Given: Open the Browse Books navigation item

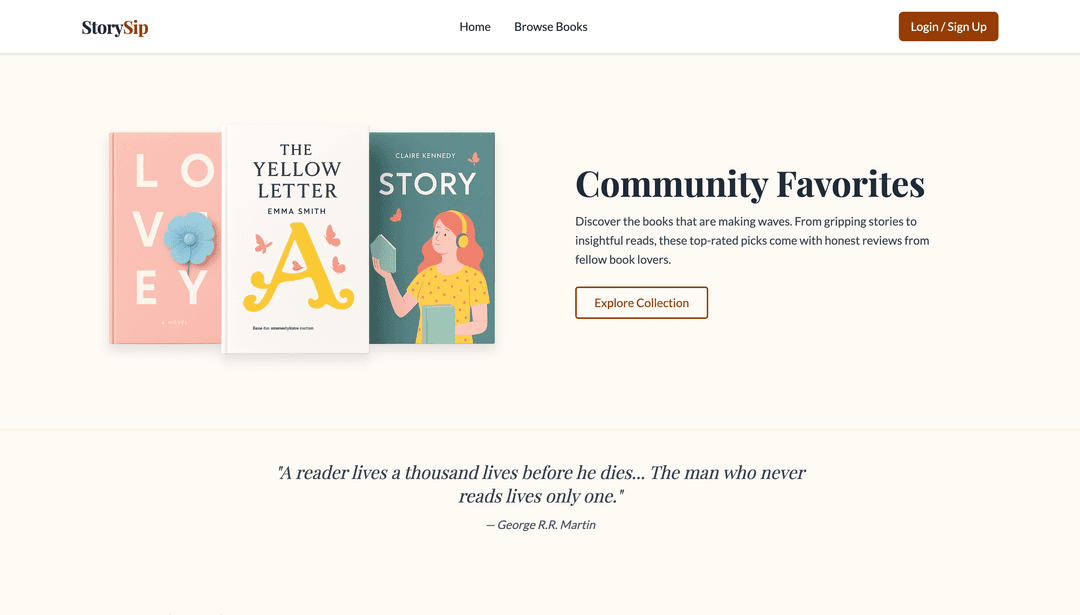Looking at the screenshot, I should coord(551,27).
